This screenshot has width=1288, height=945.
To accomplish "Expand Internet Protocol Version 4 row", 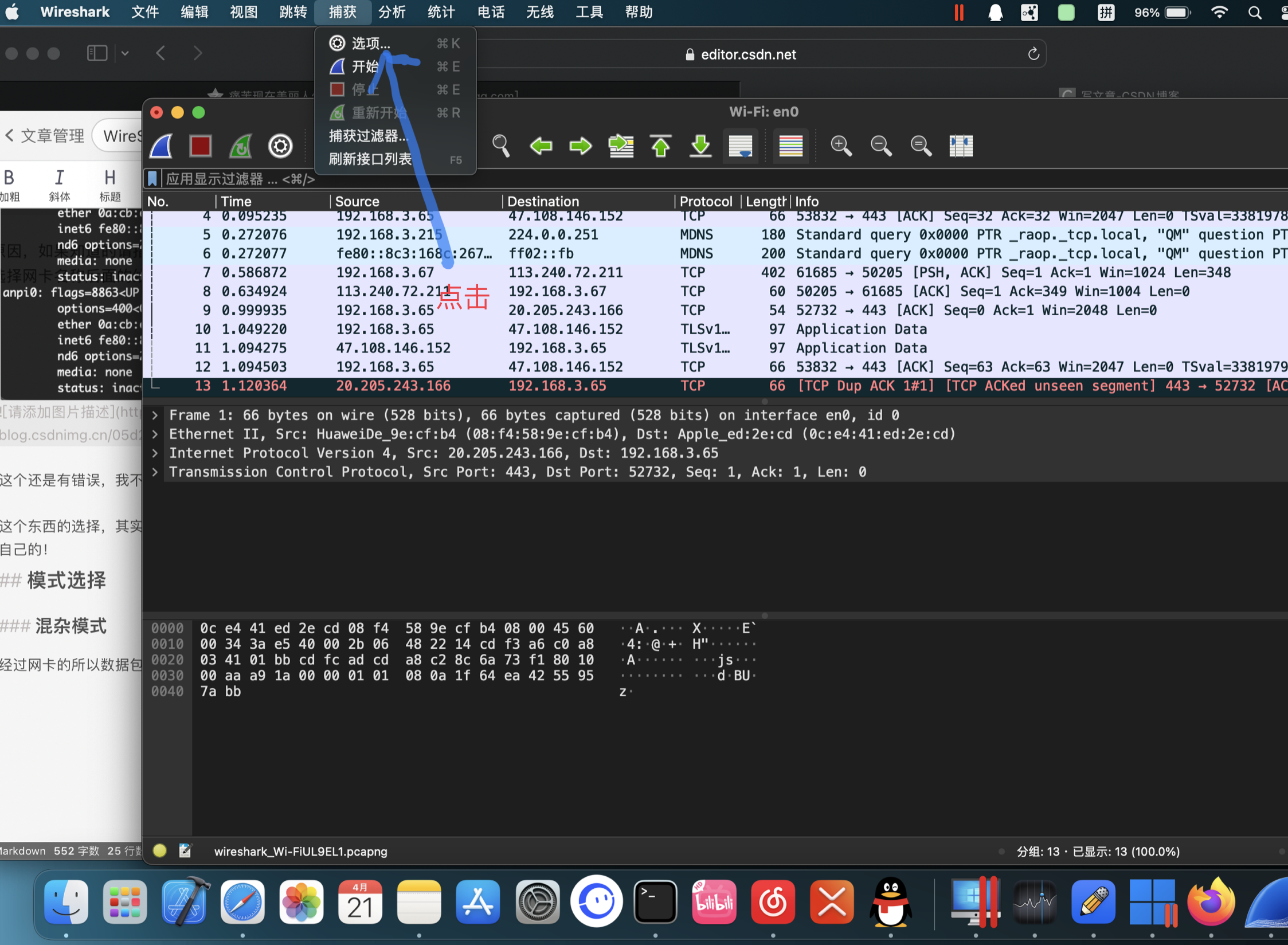I will click(155, 453).
